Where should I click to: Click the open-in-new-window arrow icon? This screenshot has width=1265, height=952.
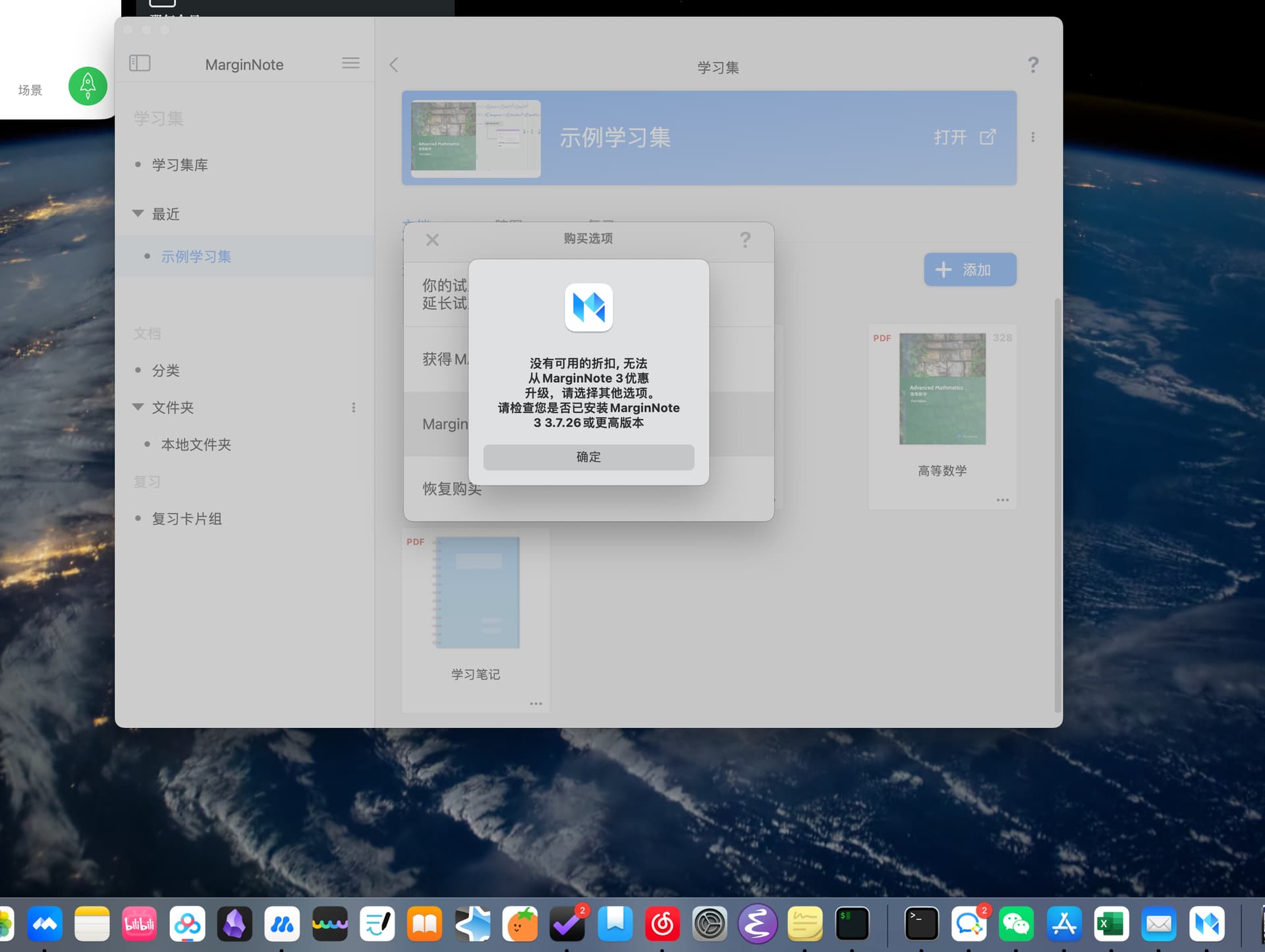[x=988, y=137]
